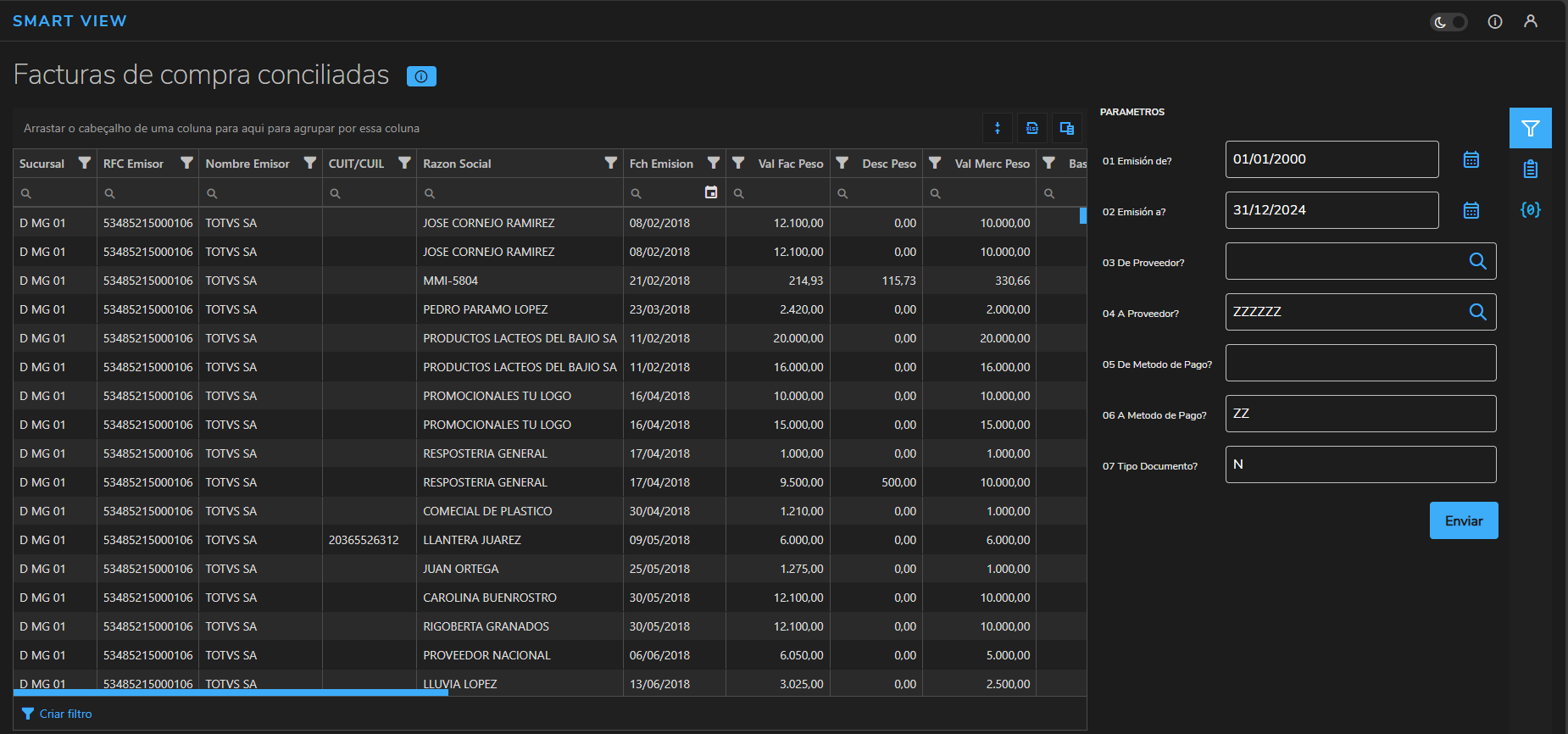The height and width of the screenshot is (734, 1568).
Task: Click the search icon in De Proveedor field
Action: tap(1476, 261)
